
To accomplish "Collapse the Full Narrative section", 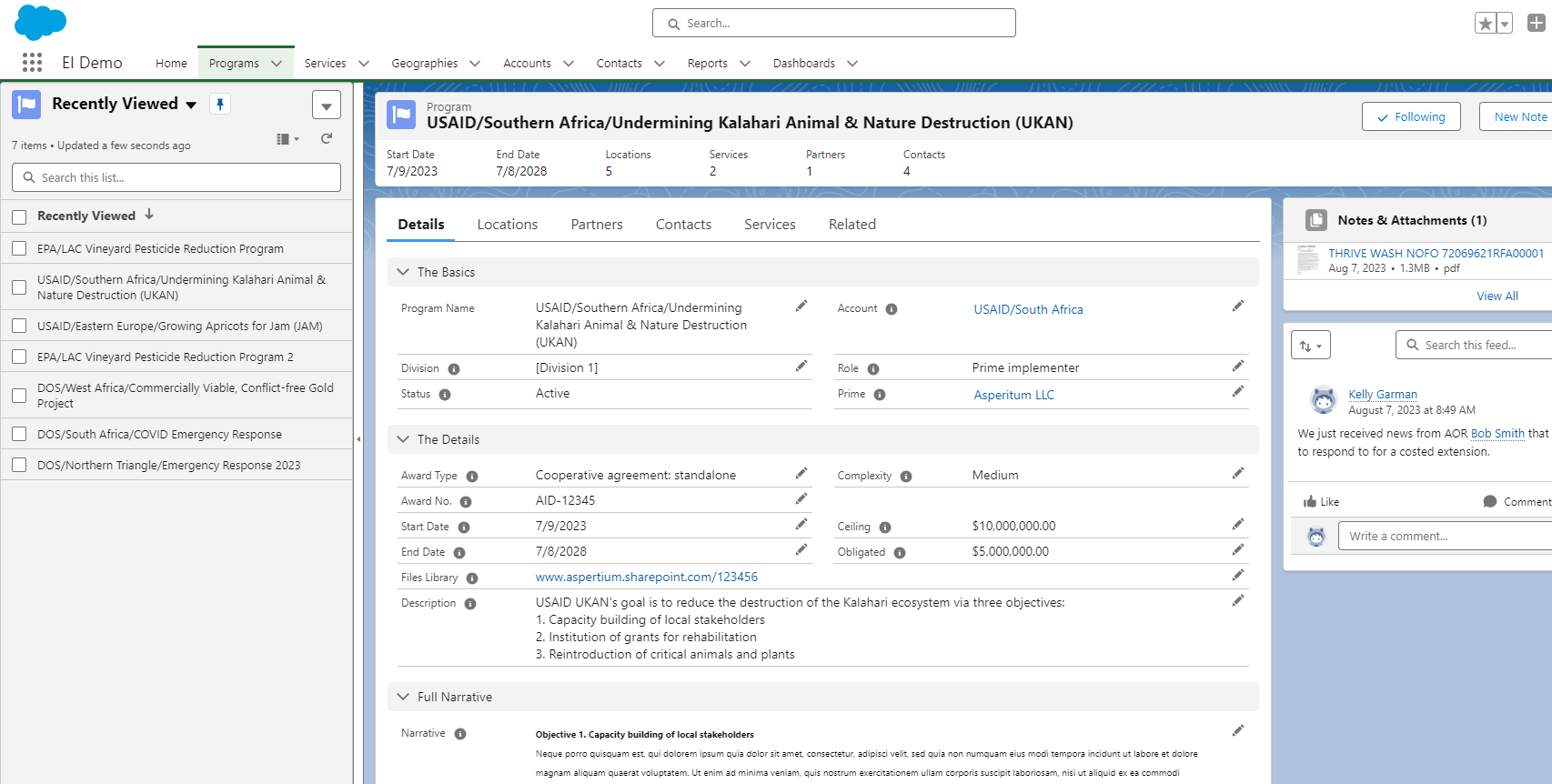I will click(x=403, y=697).
